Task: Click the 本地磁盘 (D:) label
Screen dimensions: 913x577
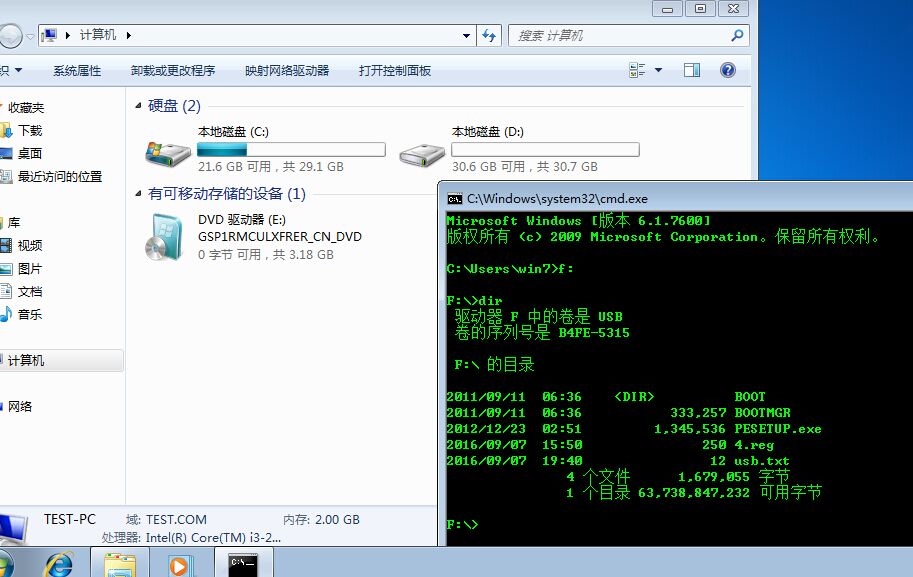Action: (x=488, y=132)
